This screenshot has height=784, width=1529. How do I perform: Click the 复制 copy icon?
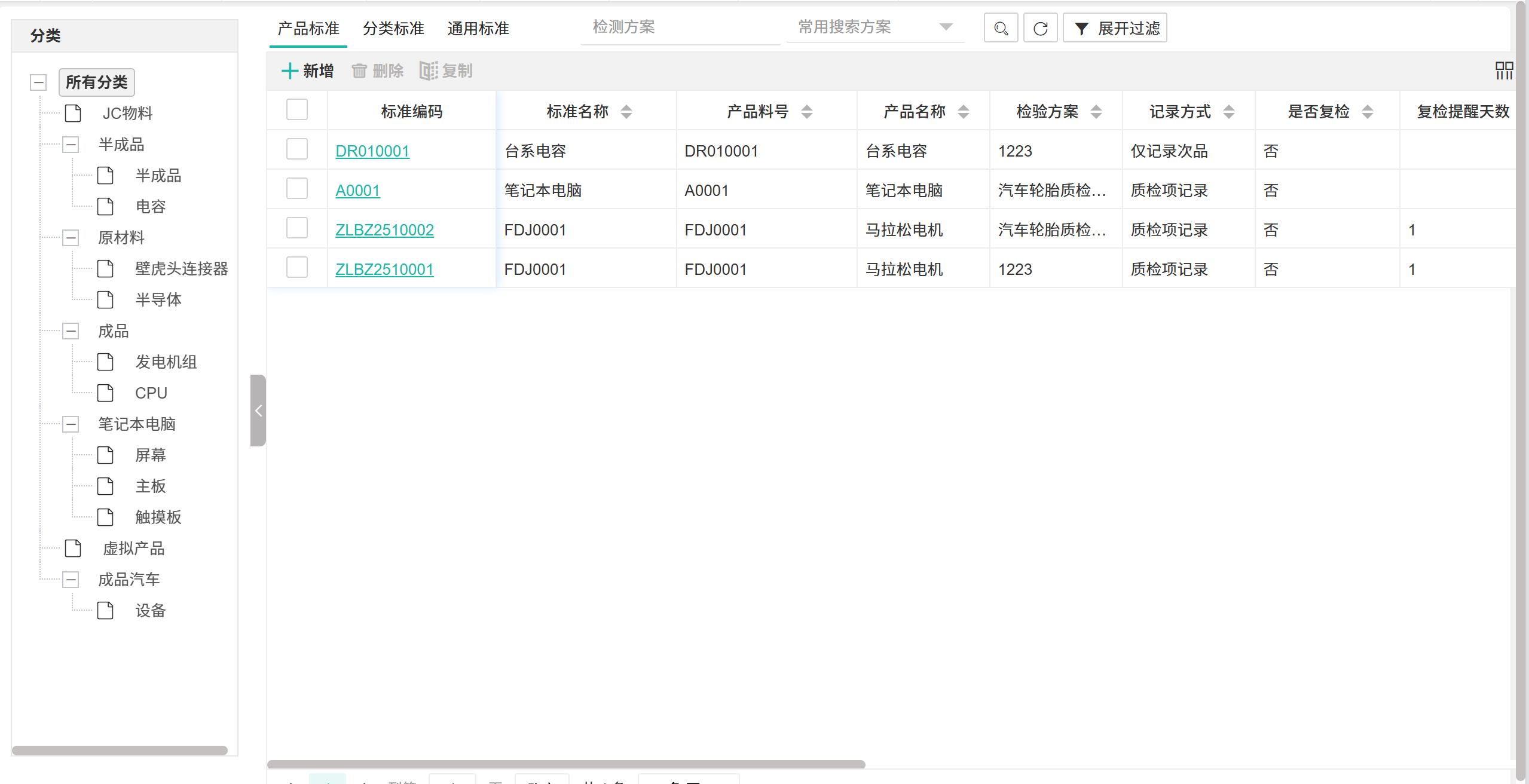point(429,71)
